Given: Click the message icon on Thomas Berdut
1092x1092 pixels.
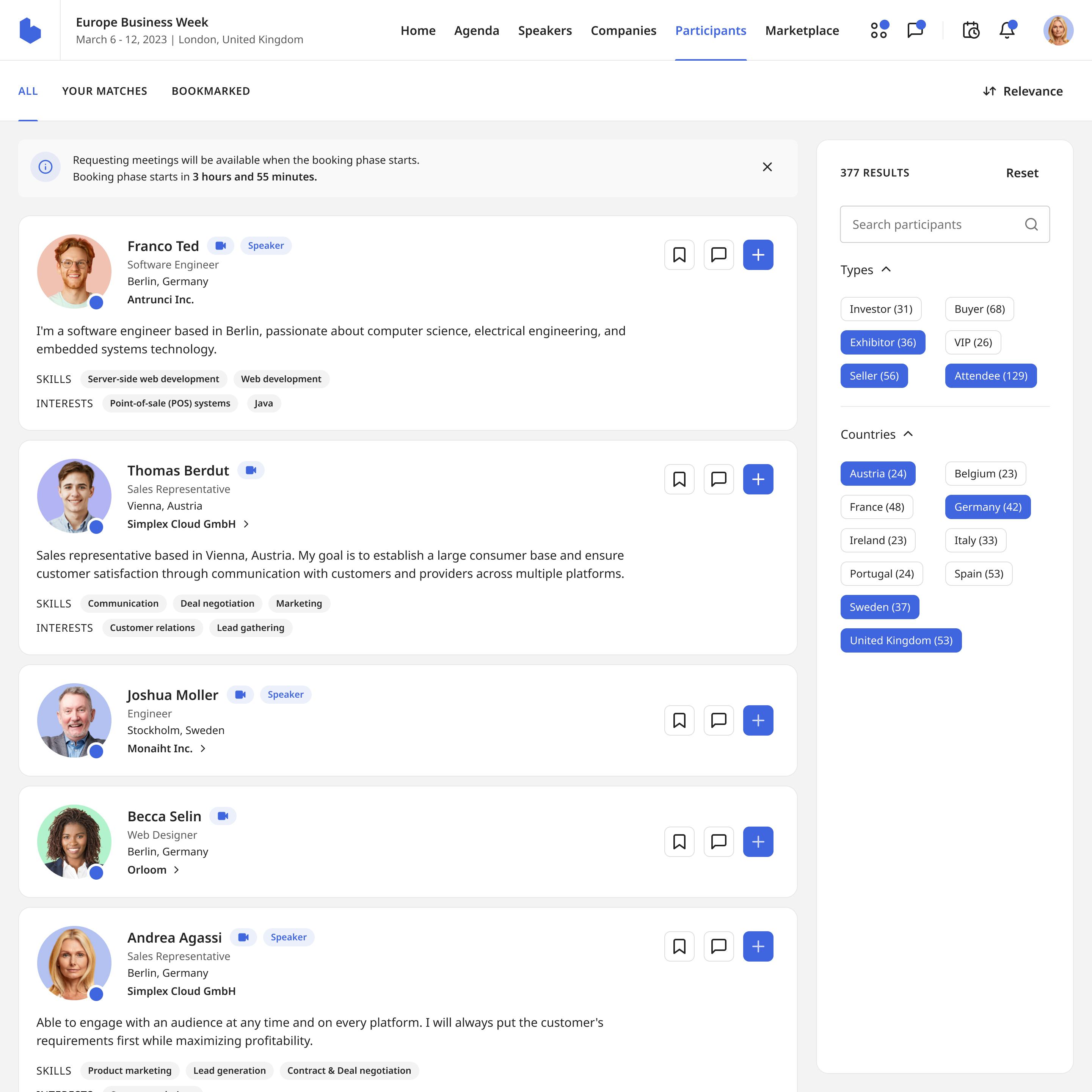Looking at the screenshot, I should (x=718, y=479).
